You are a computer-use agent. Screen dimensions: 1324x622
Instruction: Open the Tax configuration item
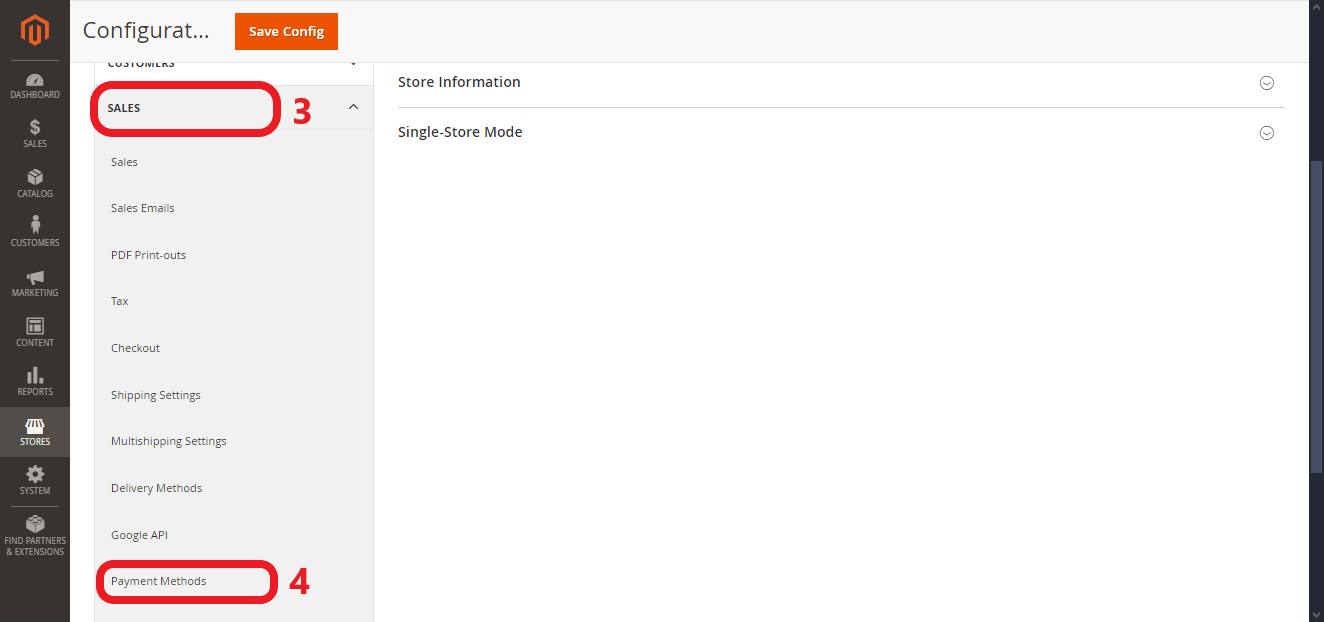120,301
